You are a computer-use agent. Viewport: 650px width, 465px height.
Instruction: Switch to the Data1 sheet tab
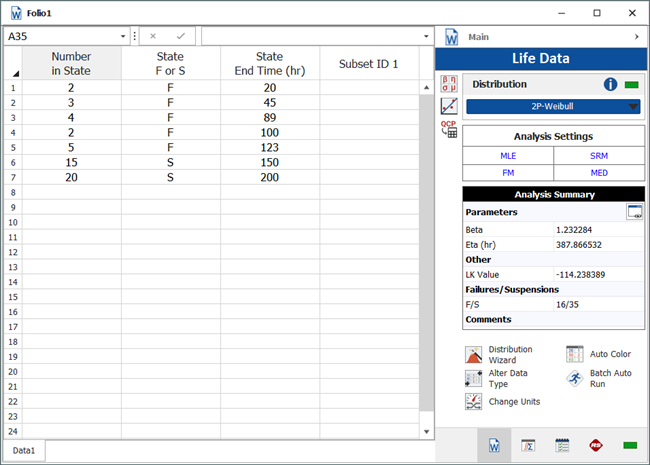24,450
